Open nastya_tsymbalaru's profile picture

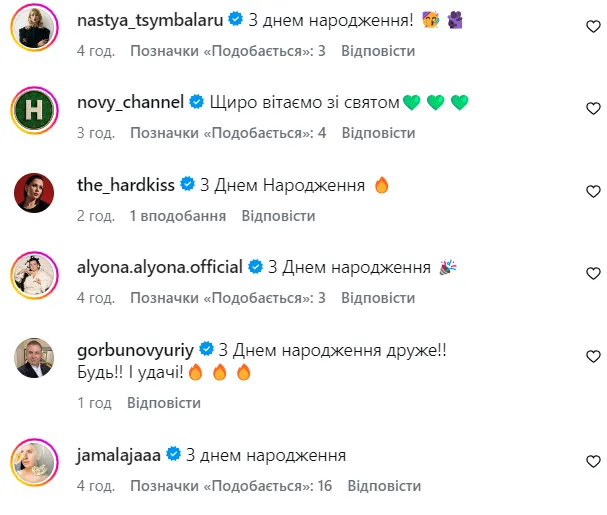pyautogui.click(x=34, y=25)
